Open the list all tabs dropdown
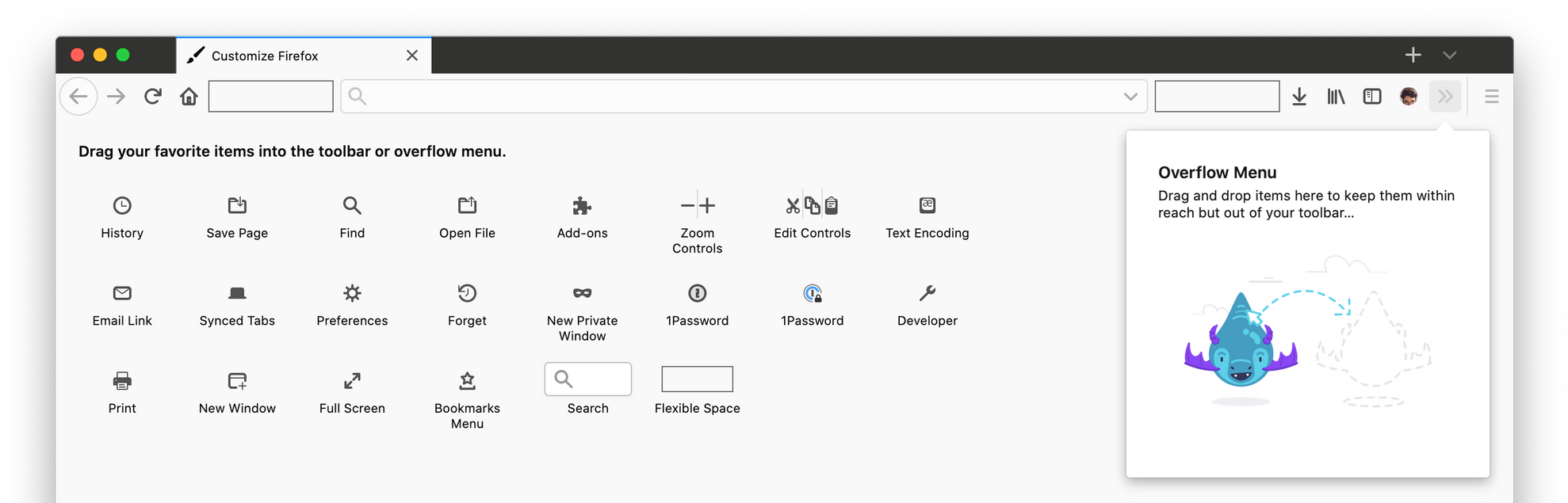The image size is (1568, 503). point(1449,55)
